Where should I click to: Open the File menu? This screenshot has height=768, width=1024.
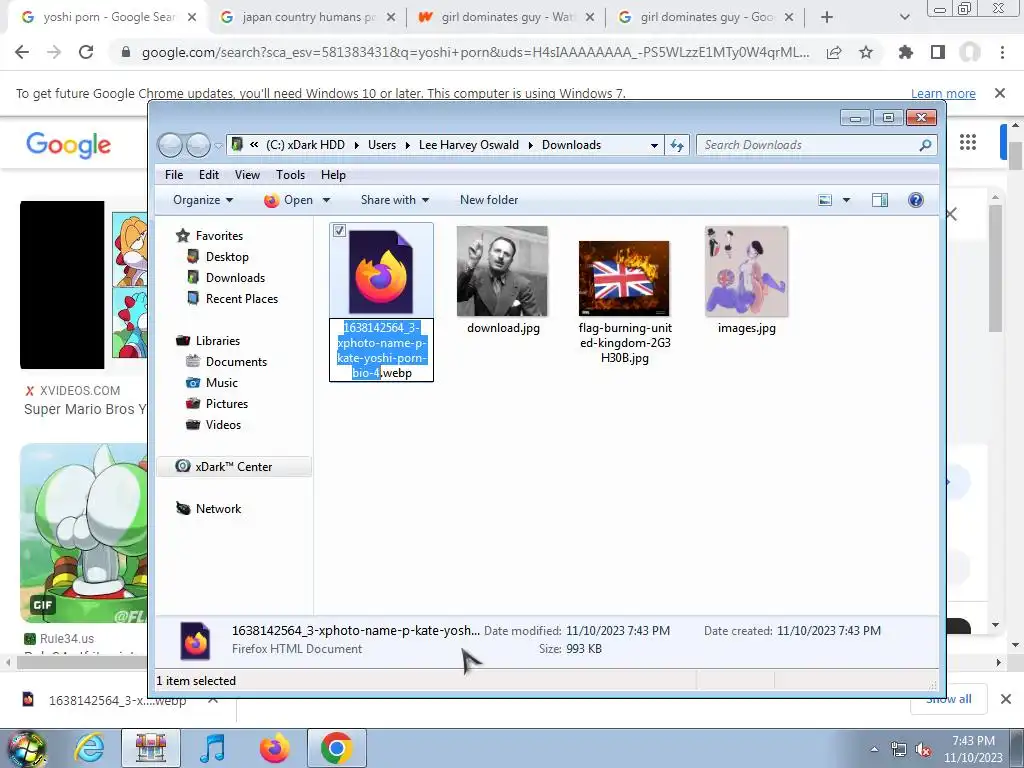tap(174, 175)
